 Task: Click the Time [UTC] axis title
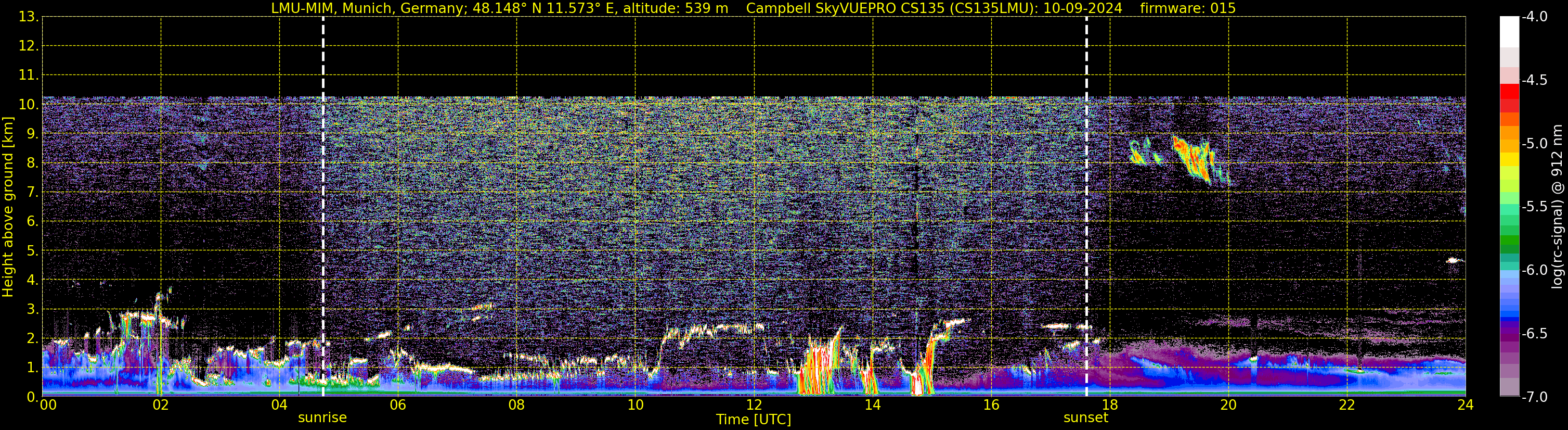point(754,420)
